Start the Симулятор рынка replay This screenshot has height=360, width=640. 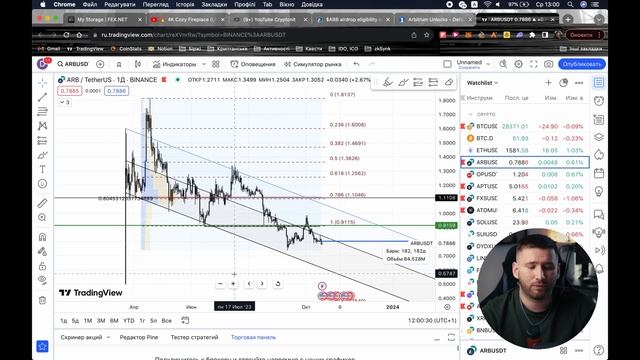[313, 64]
